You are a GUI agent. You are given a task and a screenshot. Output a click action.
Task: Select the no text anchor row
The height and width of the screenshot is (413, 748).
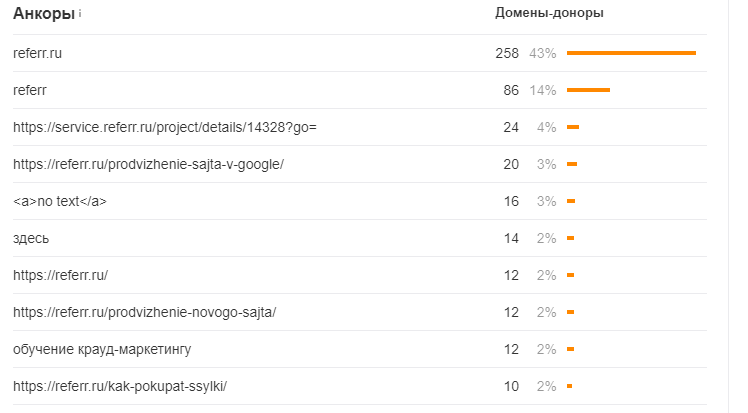click(60, 201)
